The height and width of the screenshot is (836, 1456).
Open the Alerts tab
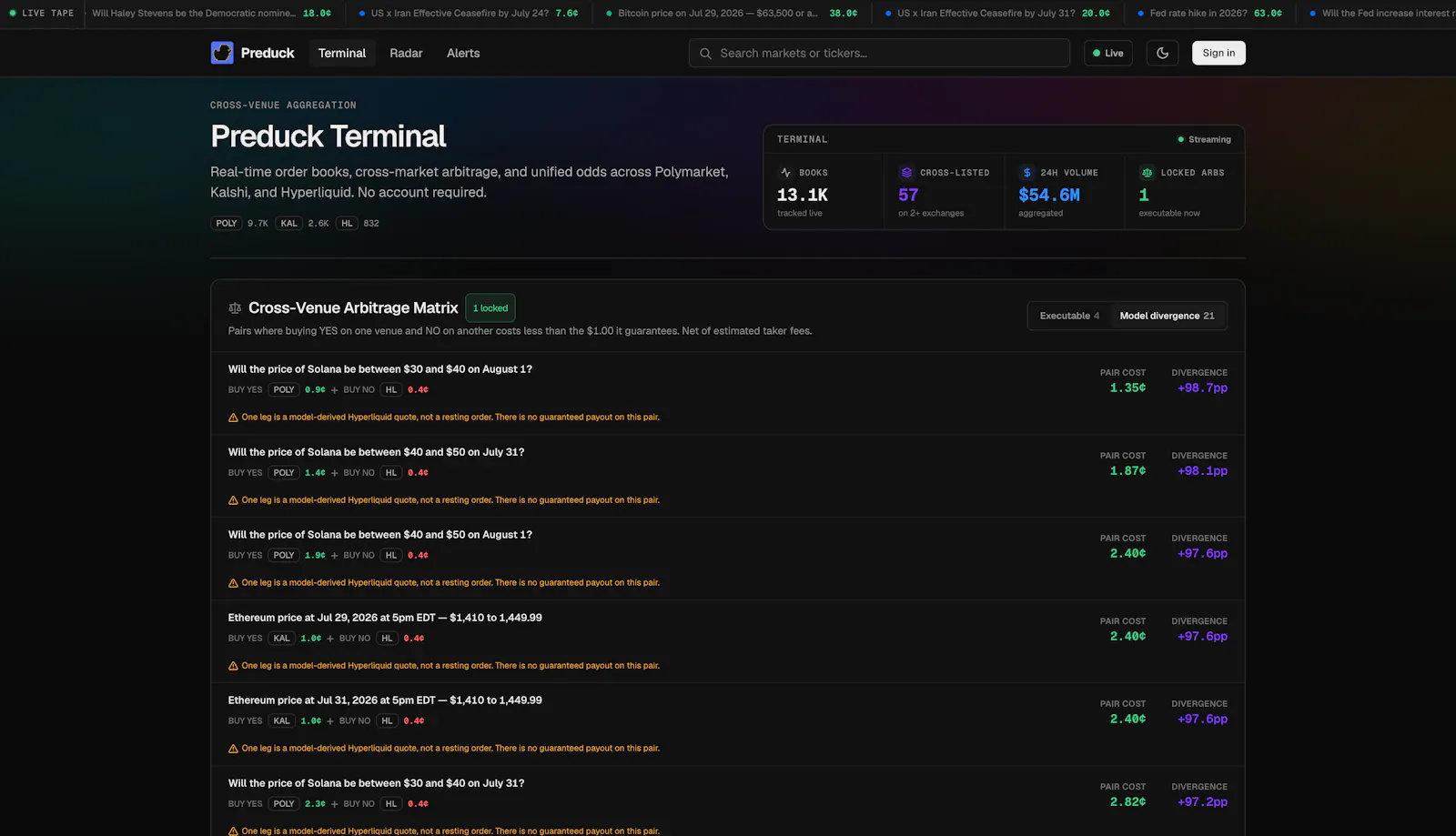point(463,53)
